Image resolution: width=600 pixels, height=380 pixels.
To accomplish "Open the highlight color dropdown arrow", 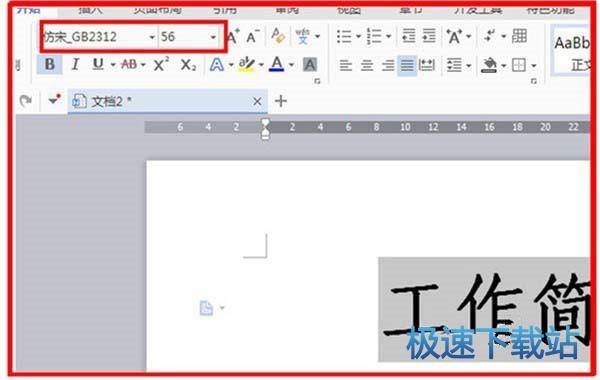I will [261, 65].
